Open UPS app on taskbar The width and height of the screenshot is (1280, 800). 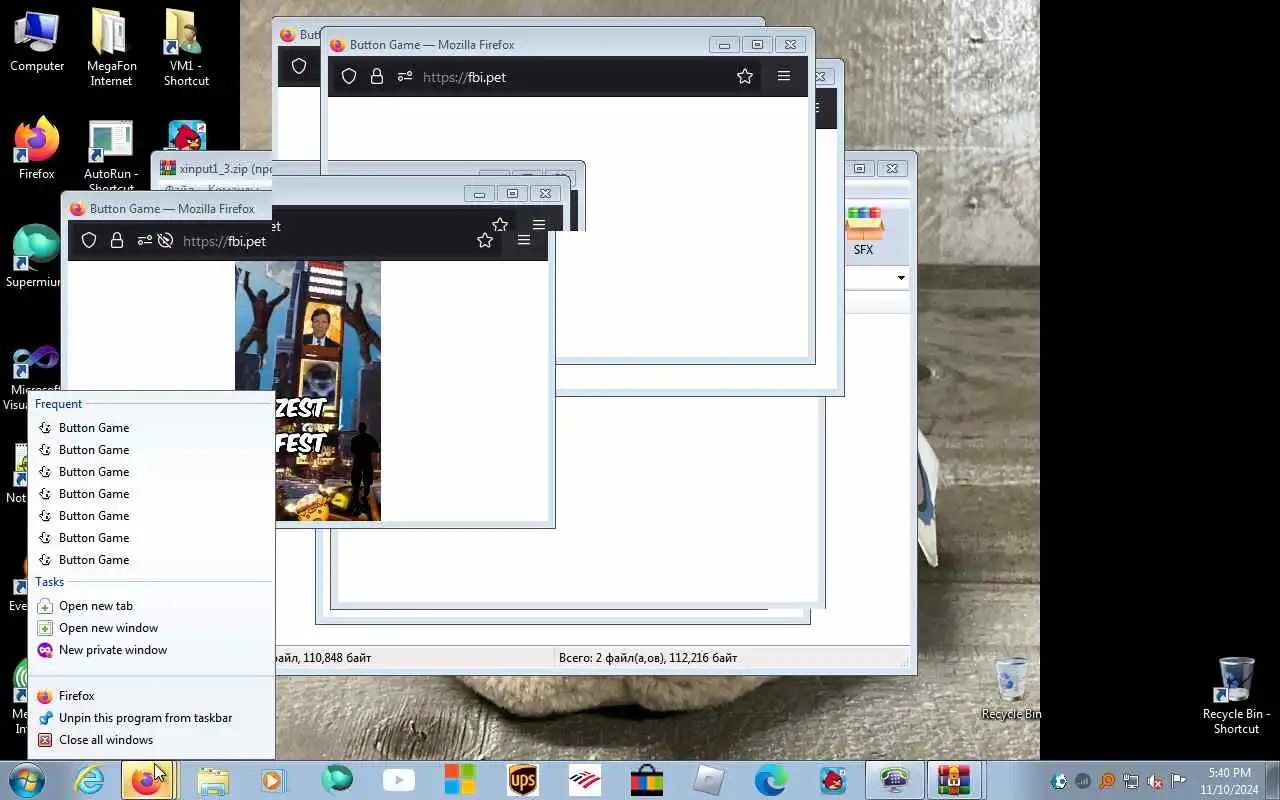pyautogui.click(x=523, y=780)
